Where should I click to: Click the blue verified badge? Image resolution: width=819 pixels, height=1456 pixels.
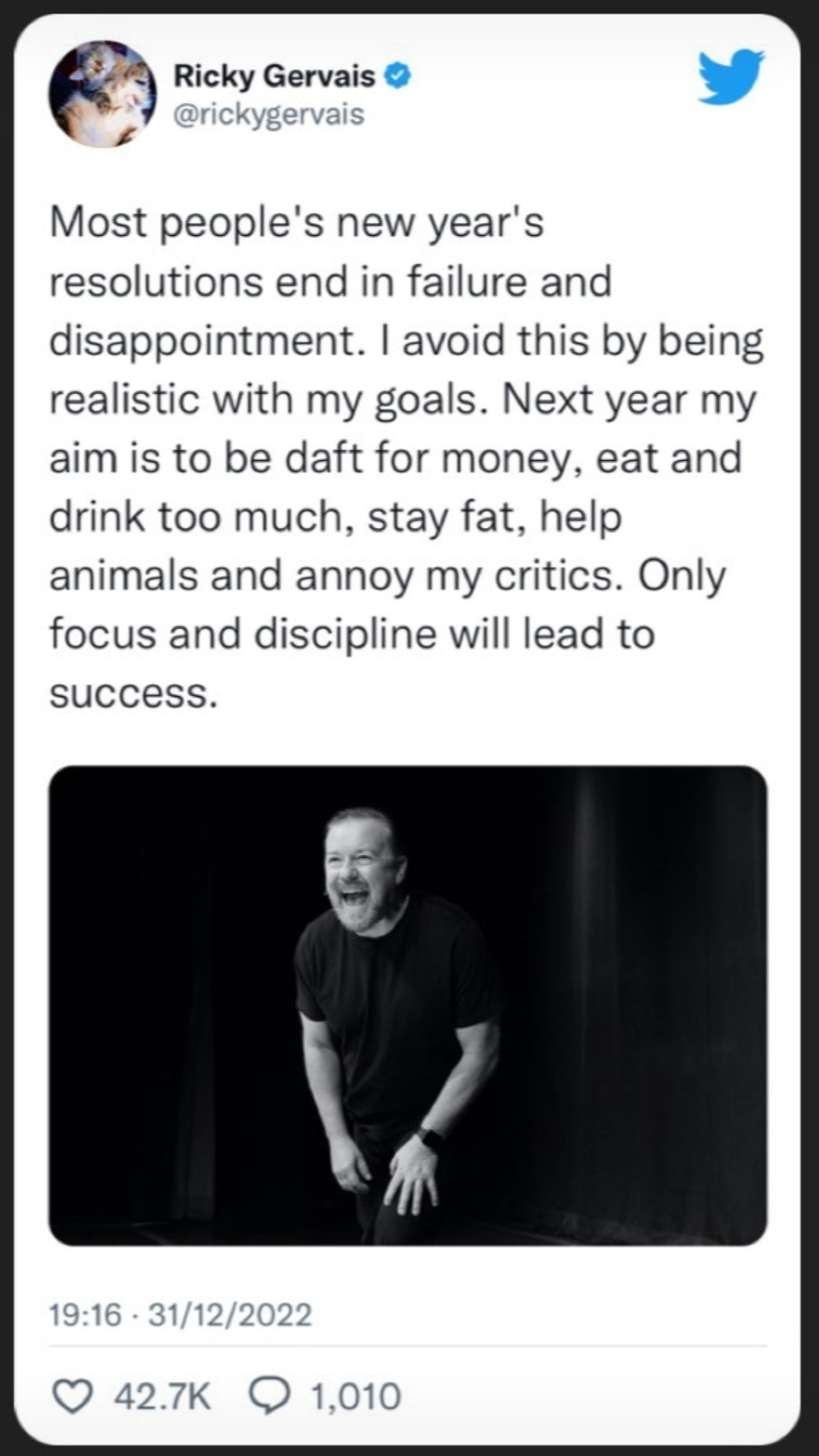pyautogui.click(x=398, y=75)
